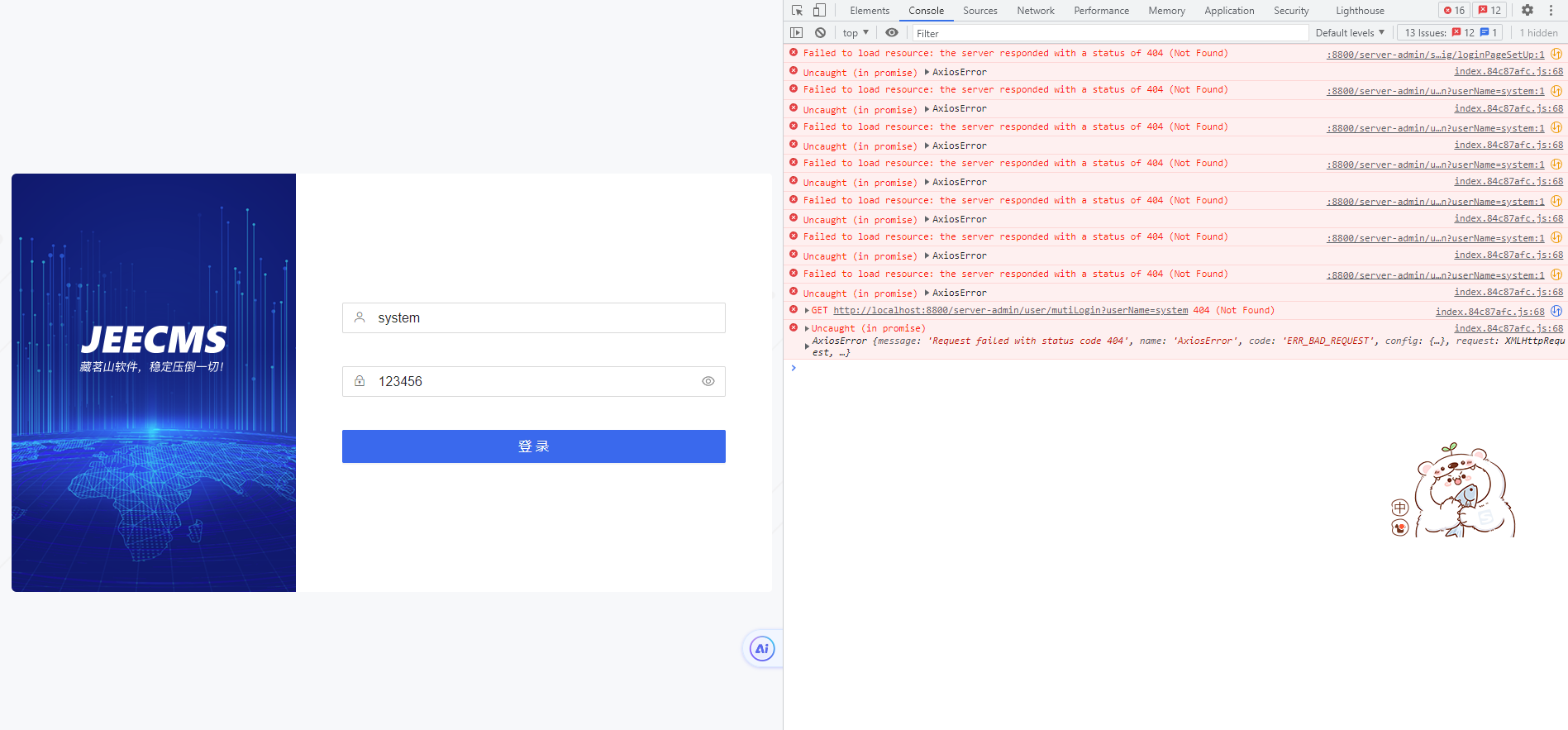Screen dimensions: 1568x730
Task: Open the top JavaScript context dropdown
Action: tap(855, 33)
